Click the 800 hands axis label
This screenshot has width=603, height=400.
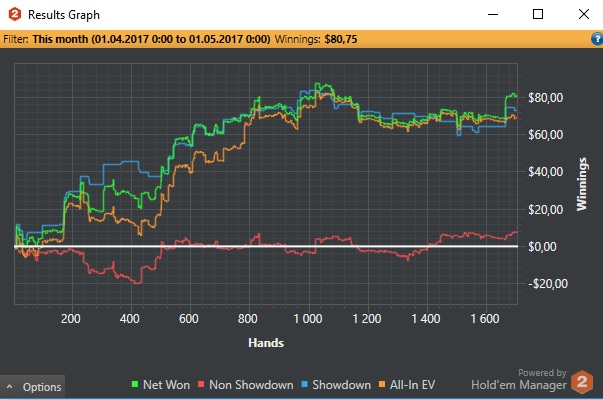click(248, 319)
